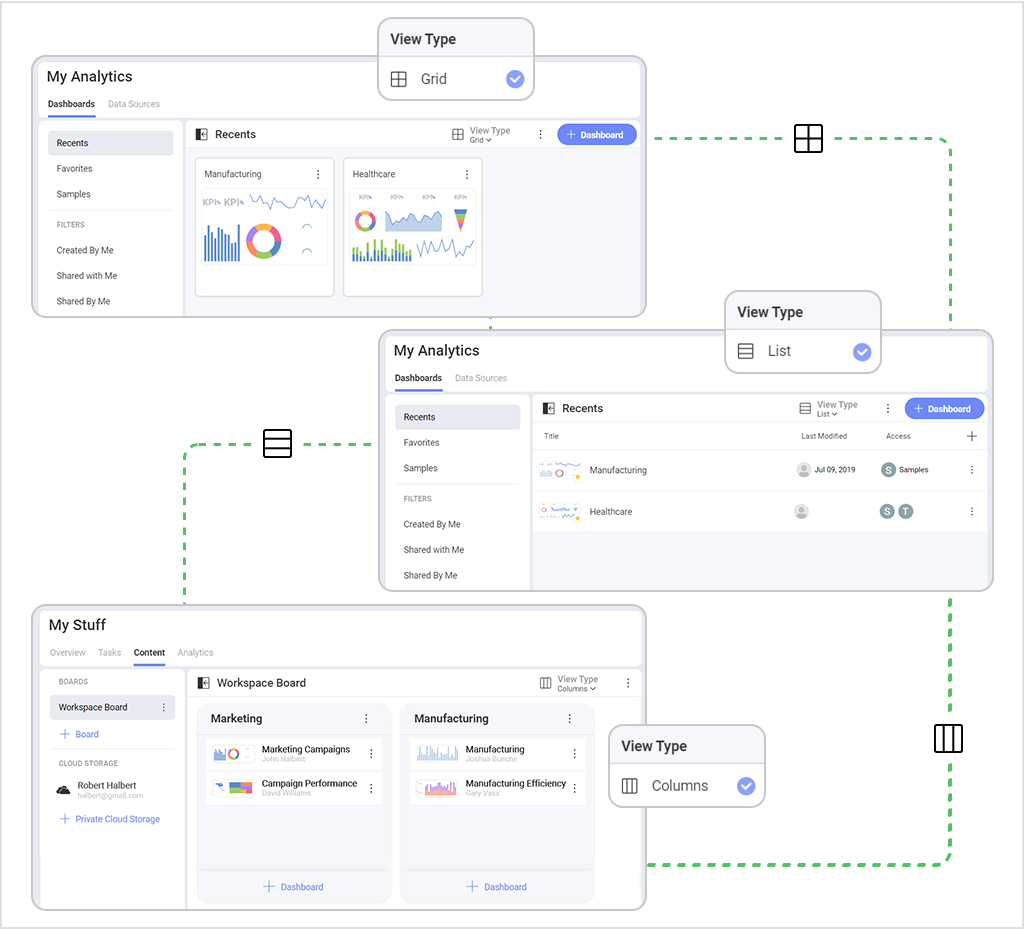Click options icon next to Workspace Board sidebar item
1024x929 pixels.
(164, 707)
